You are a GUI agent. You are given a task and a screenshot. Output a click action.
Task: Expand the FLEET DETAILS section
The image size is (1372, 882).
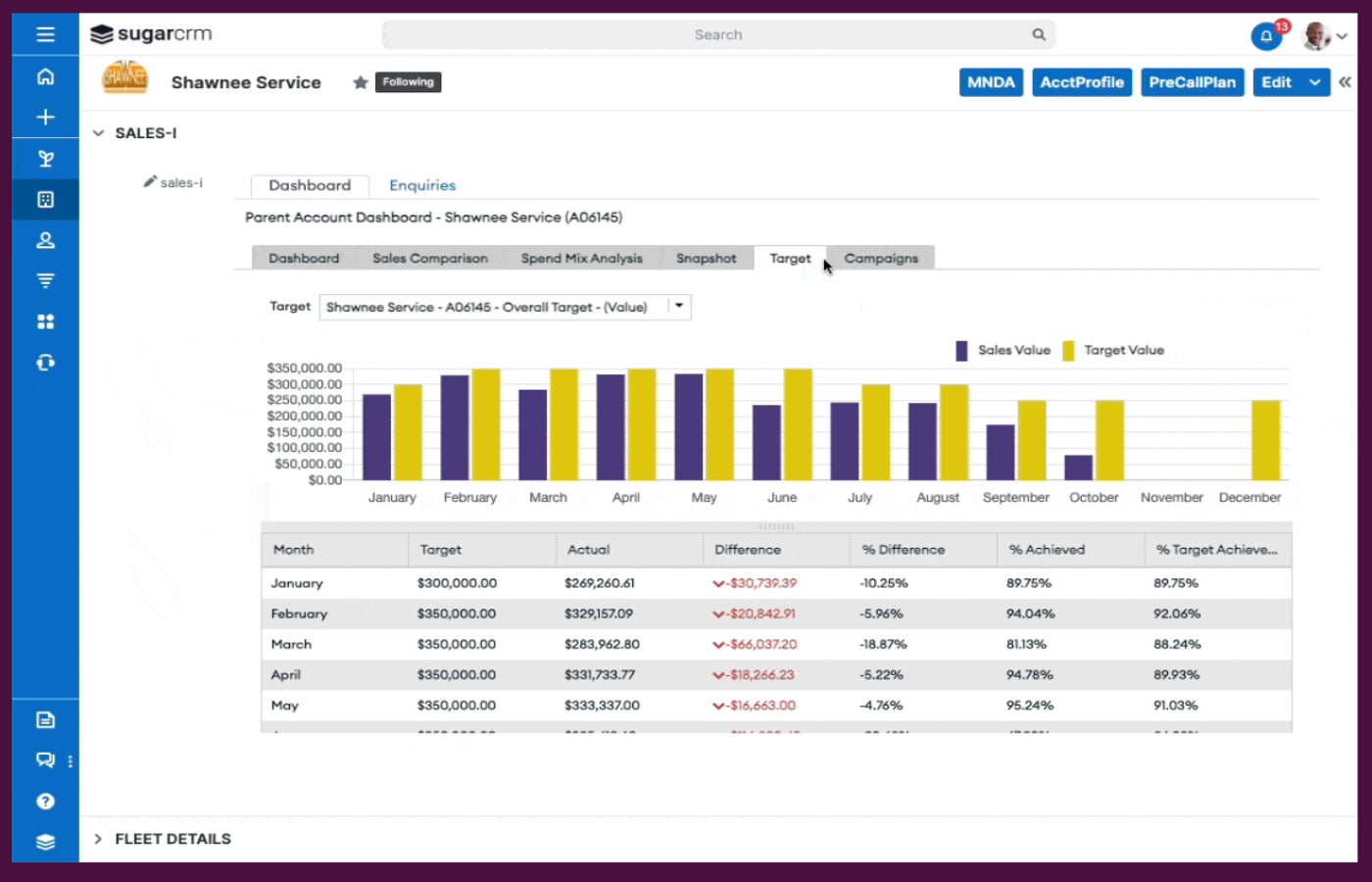tap(98, 839)
